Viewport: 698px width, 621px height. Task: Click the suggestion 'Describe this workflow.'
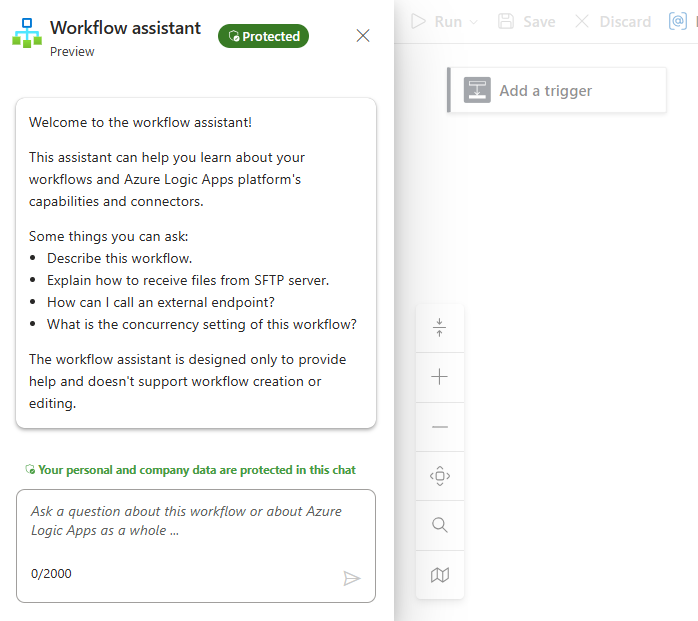pos(119,258)
